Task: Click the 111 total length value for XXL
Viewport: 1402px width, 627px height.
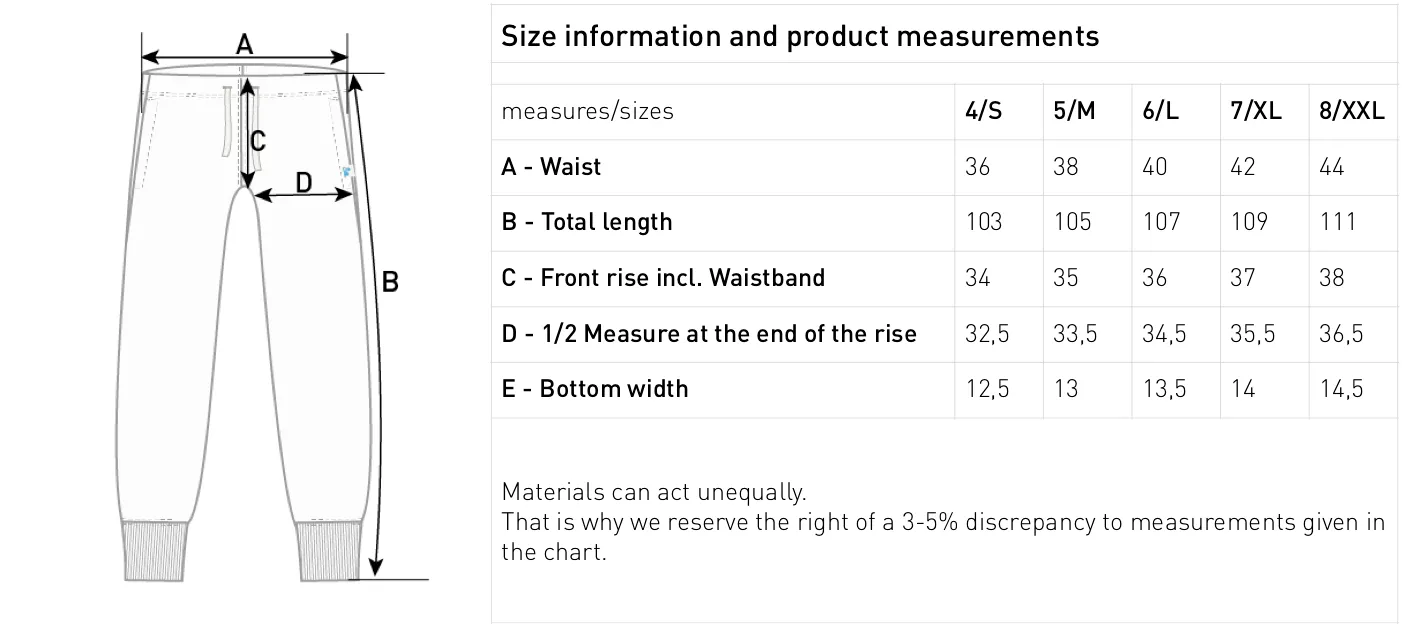Action: pos(1337,222)
